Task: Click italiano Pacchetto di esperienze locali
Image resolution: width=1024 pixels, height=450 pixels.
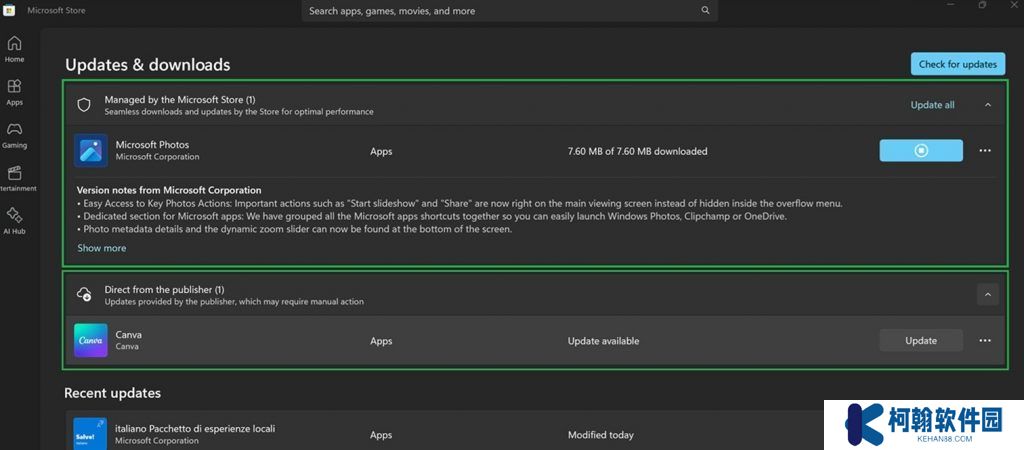Action: pos(195,428)
